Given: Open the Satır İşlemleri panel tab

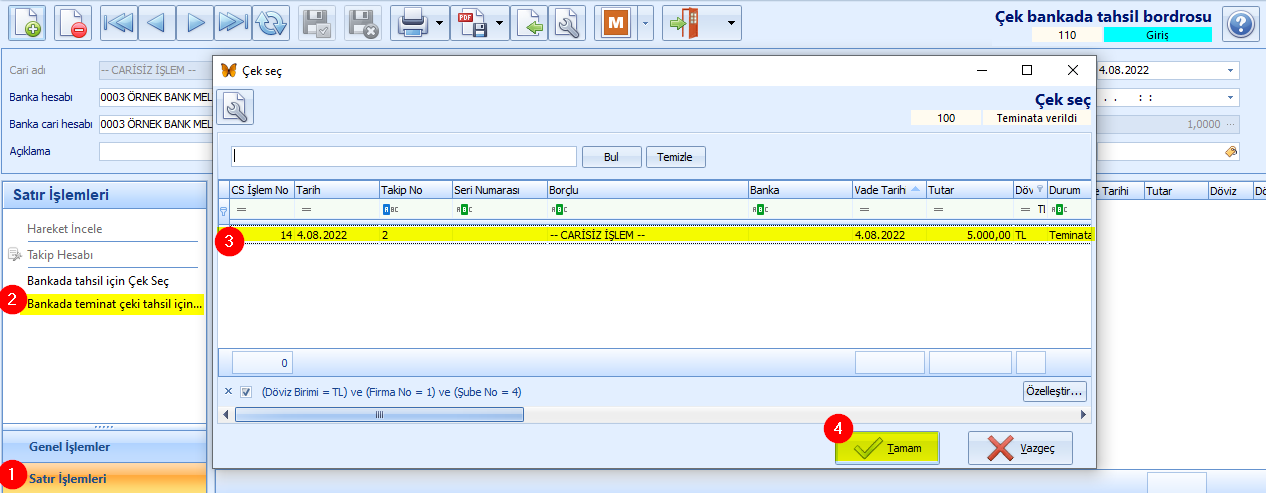Looking at the screenshot, I should [104, 479].
